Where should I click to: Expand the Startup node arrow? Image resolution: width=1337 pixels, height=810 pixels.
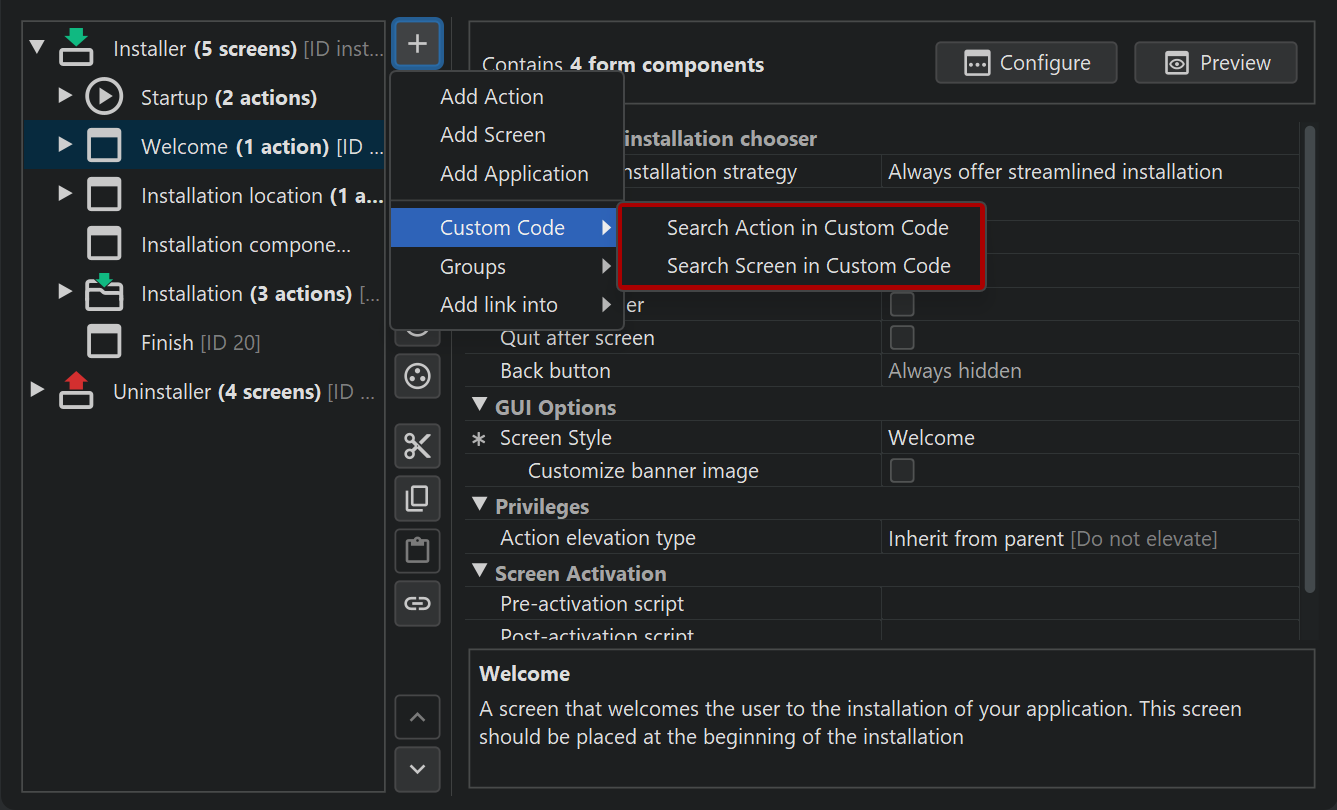[x=65, y=96]
